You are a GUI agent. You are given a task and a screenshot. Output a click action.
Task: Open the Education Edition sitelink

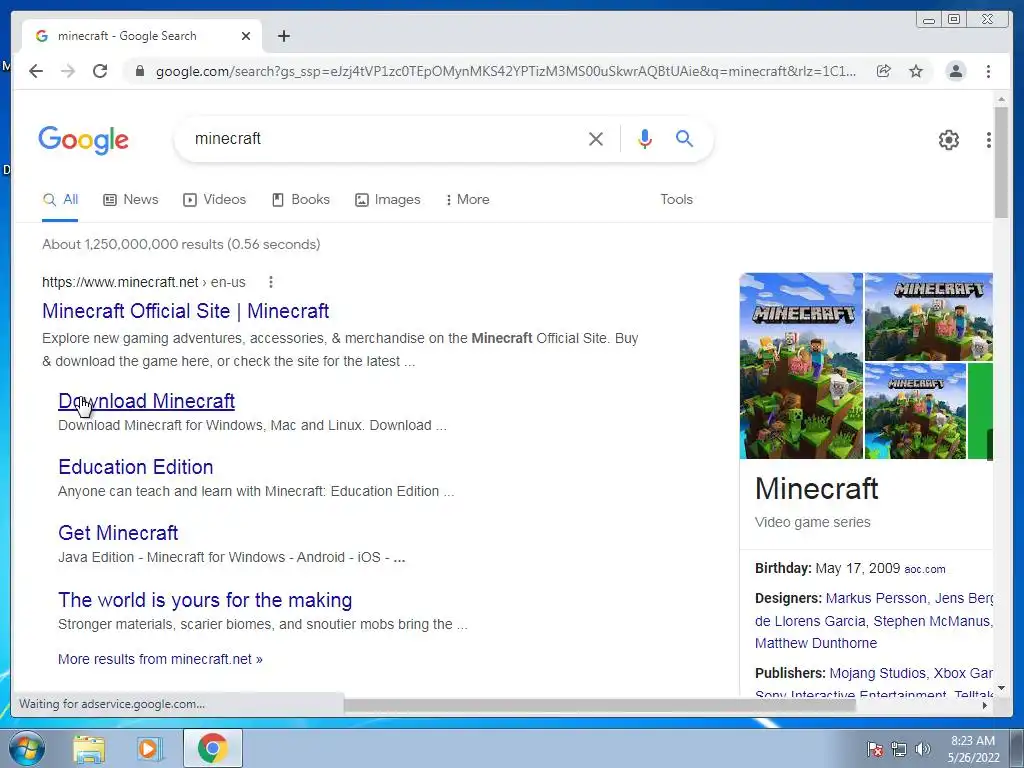tap(136, 467)
